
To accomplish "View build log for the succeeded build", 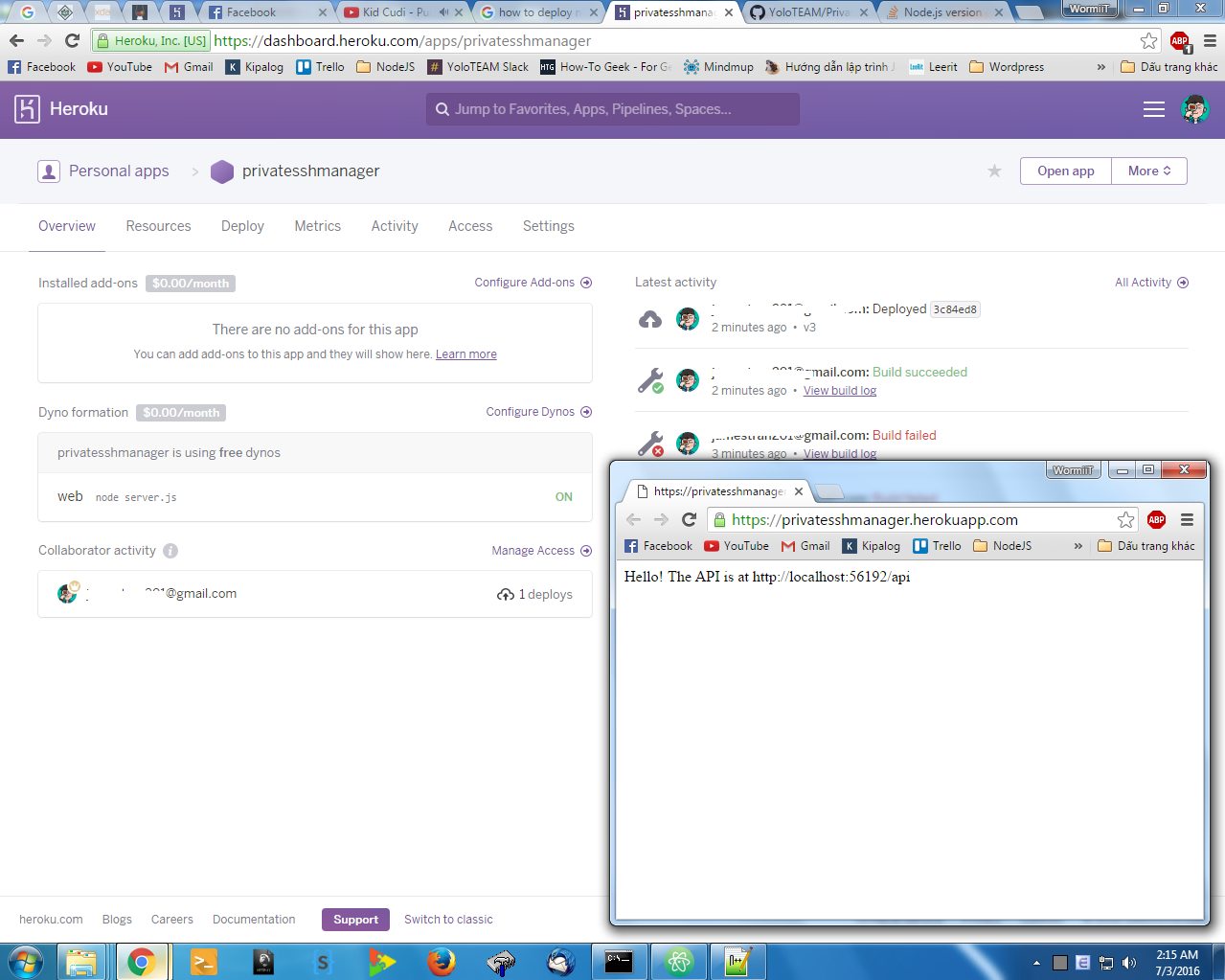I will point(840,391).
